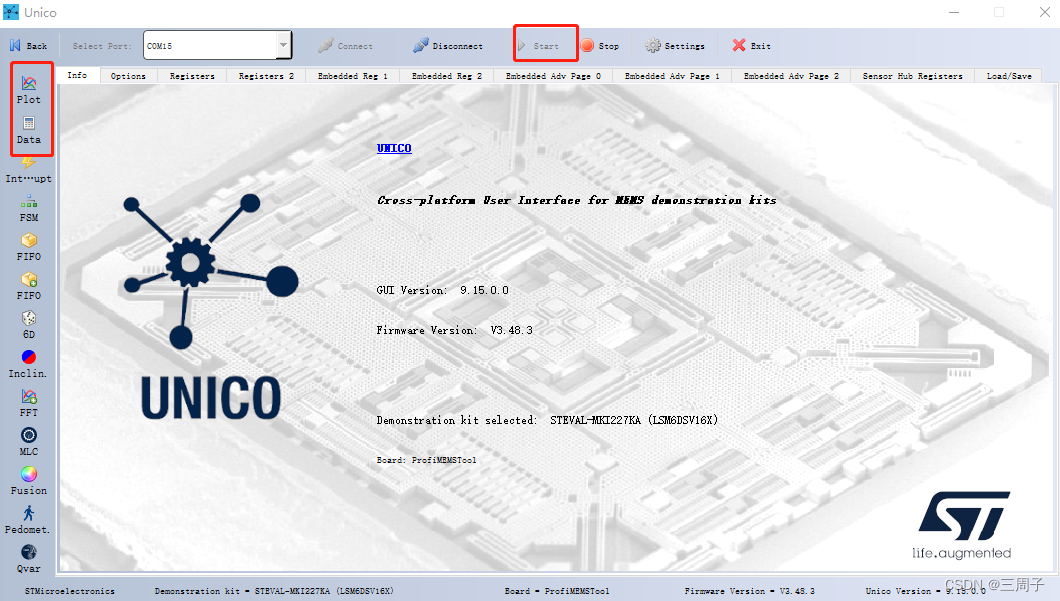Click the COM15 port field
Screen dimensions: 1060x601
click(x=210, y=45)
